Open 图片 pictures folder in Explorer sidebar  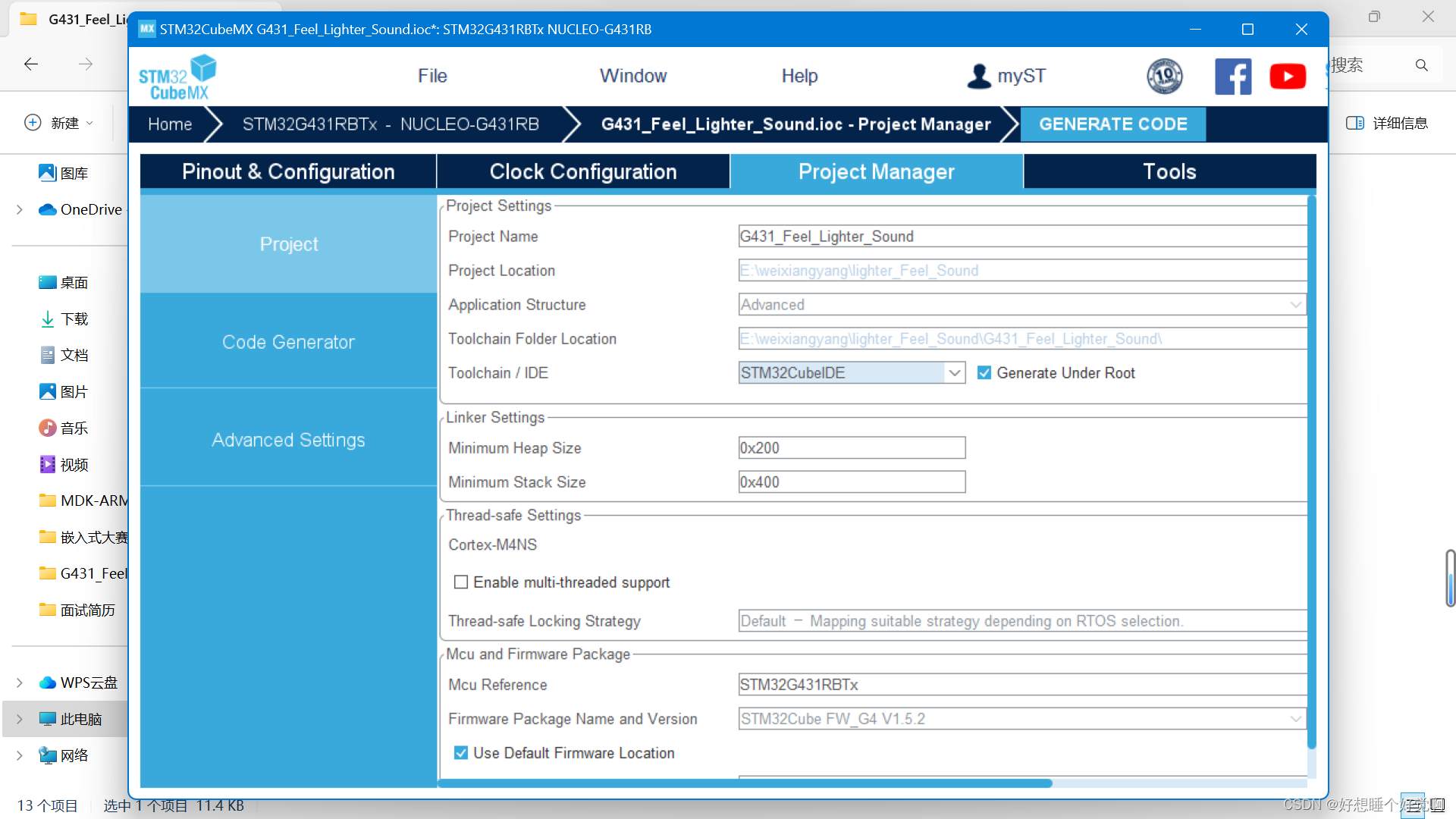pos(64,391)
